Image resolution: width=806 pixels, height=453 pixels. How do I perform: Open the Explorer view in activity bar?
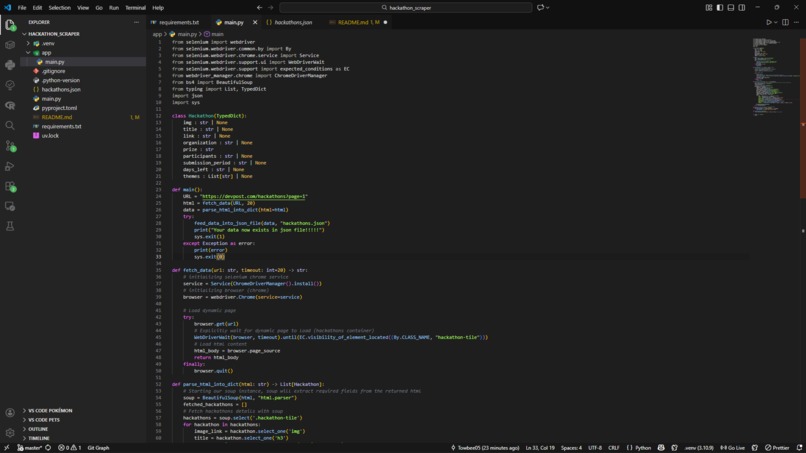point(10,25)
